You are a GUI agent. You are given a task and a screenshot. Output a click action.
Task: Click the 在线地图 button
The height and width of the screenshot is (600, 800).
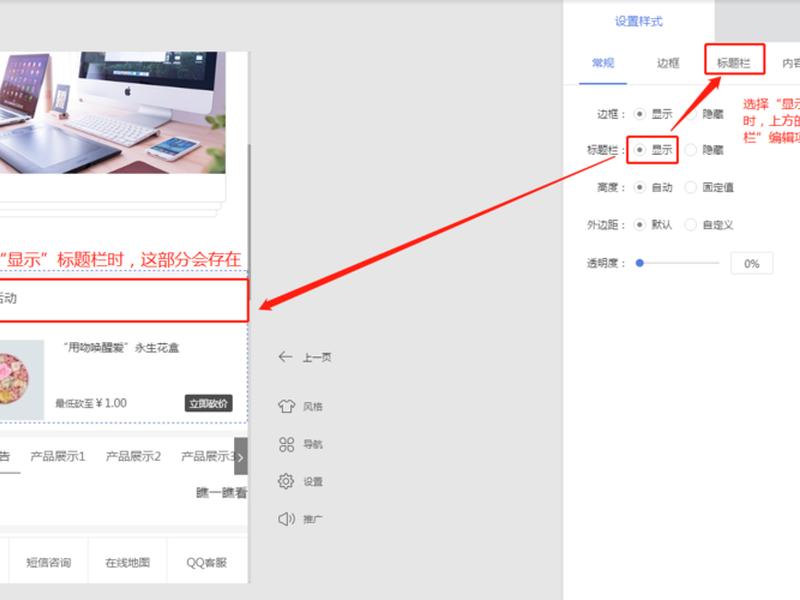tap(128, 562)
